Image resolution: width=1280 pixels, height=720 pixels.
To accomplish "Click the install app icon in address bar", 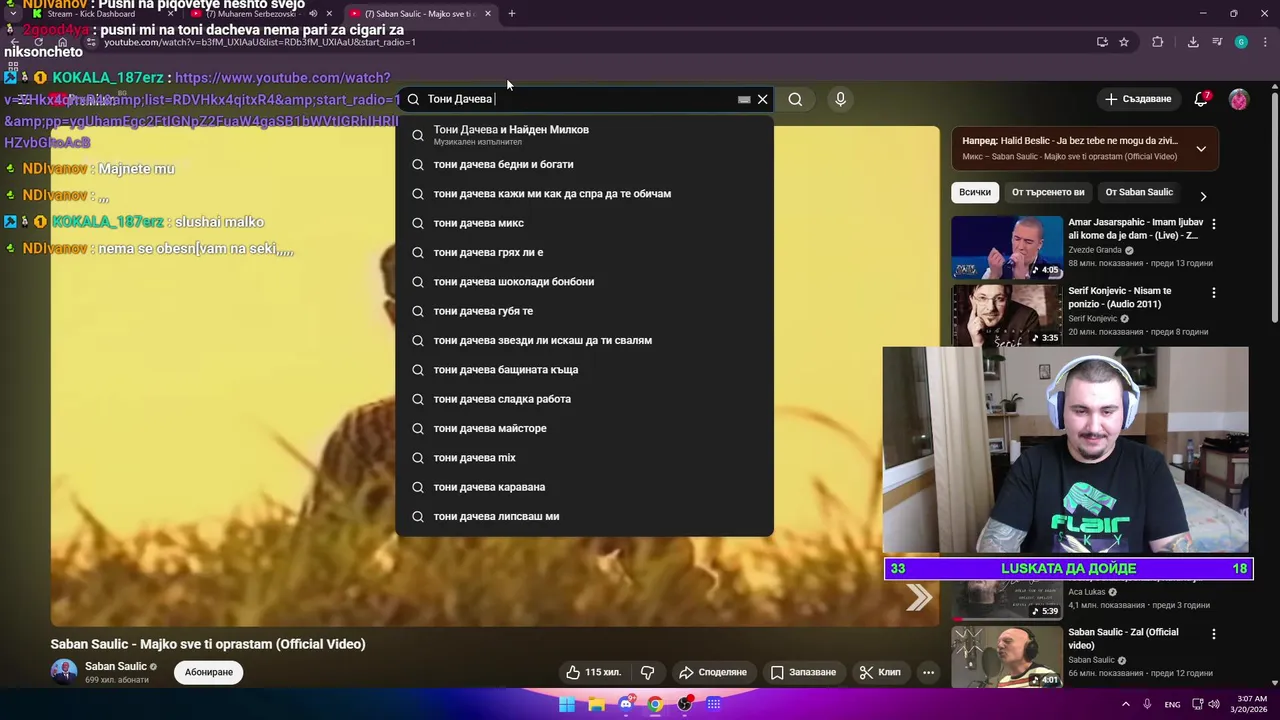I will pyautogui.click(x=1102, y=42).
